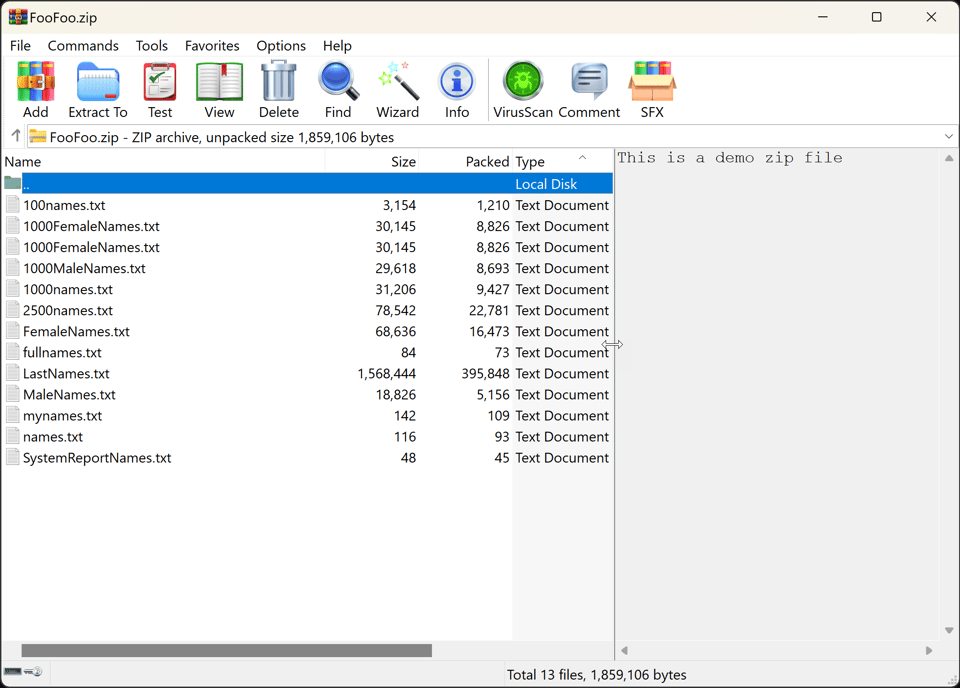Click comment pane scroll up arrow
The height and width of the screenshot is (688, 960).
click(x=949, y=158)
